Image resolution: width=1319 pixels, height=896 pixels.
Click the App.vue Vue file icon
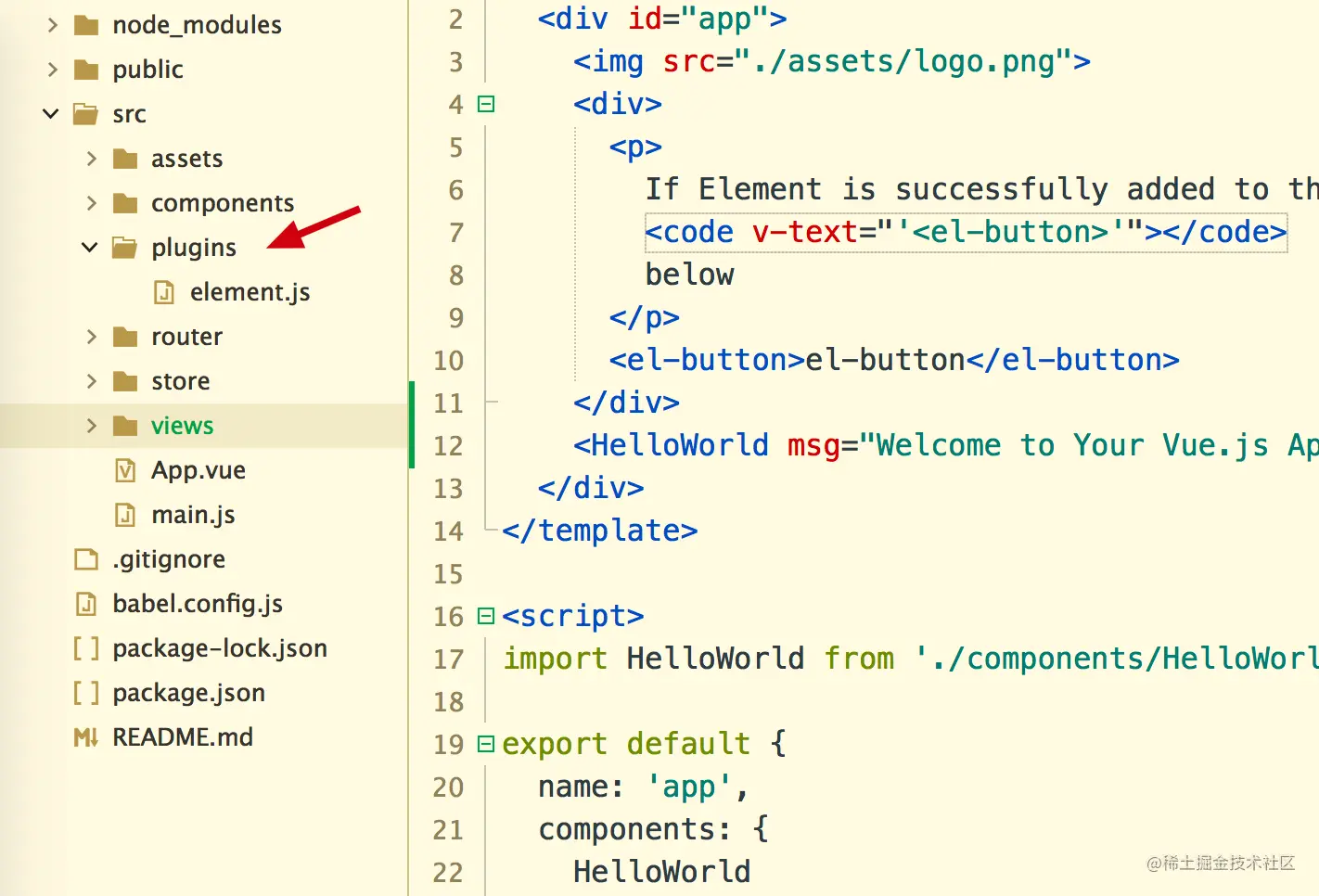[125, 470]
